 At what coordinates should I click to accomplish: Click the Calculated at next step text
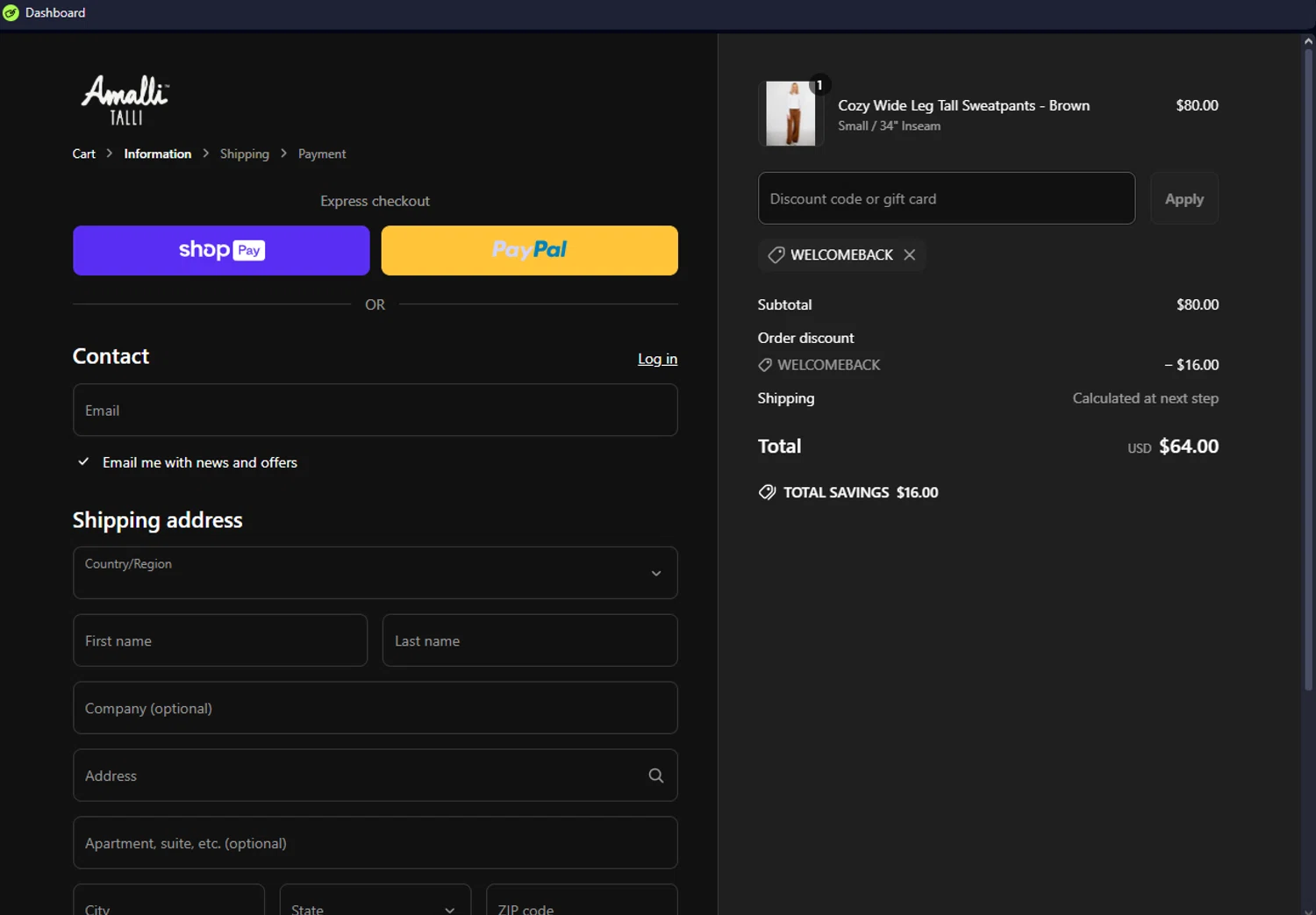pyautogui.click(x=1145, y=398)
